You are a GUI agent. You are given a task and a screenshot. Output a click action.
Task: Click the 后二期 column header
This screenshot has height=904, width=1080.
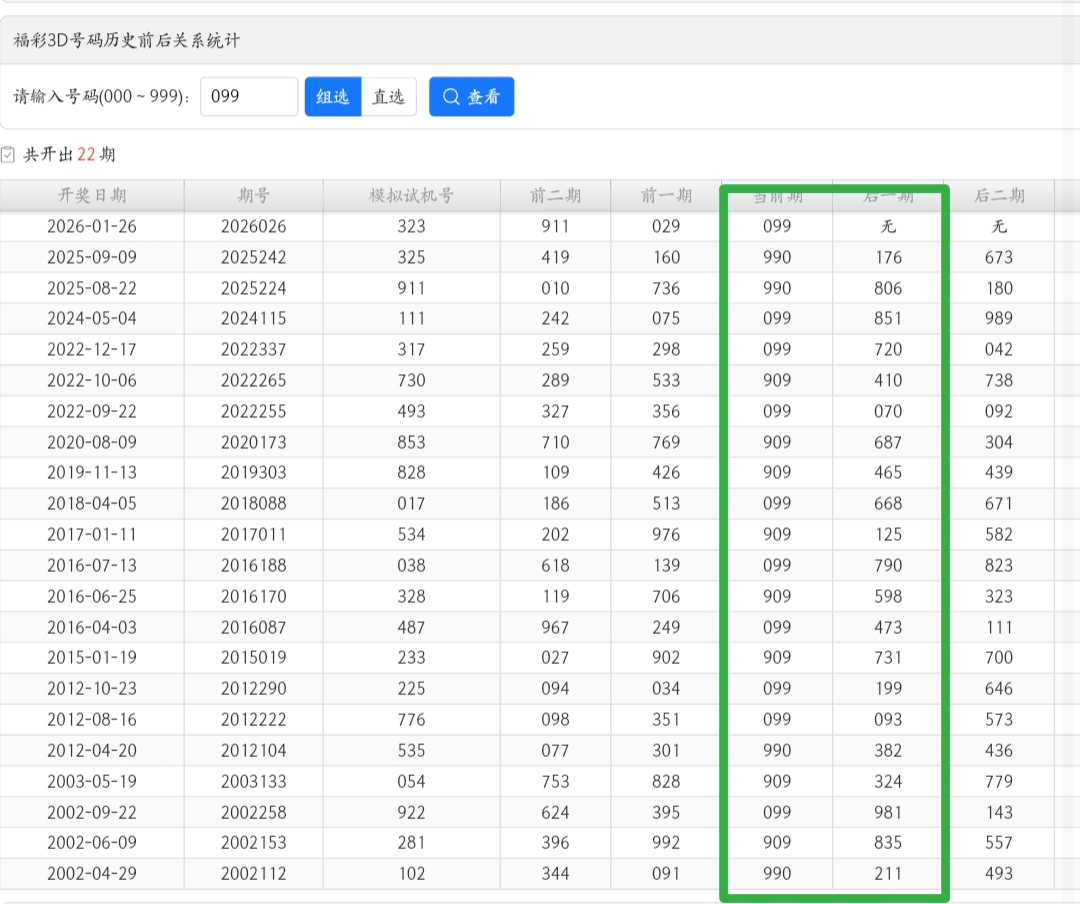pos(999,196)
